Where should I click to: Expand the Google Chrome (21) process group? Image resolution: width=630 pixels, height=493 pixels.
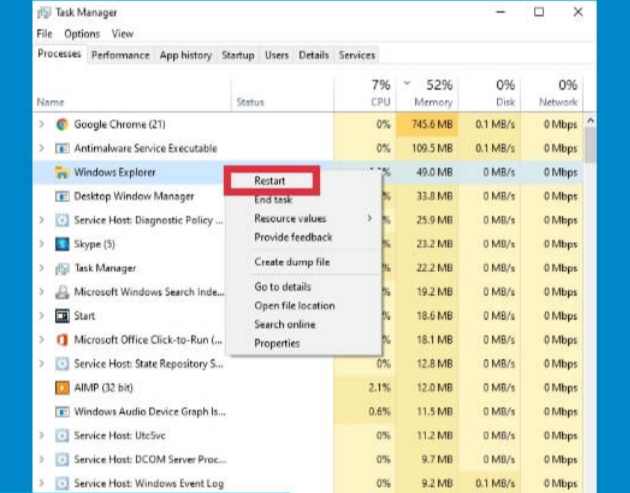(x=41, y=125)
